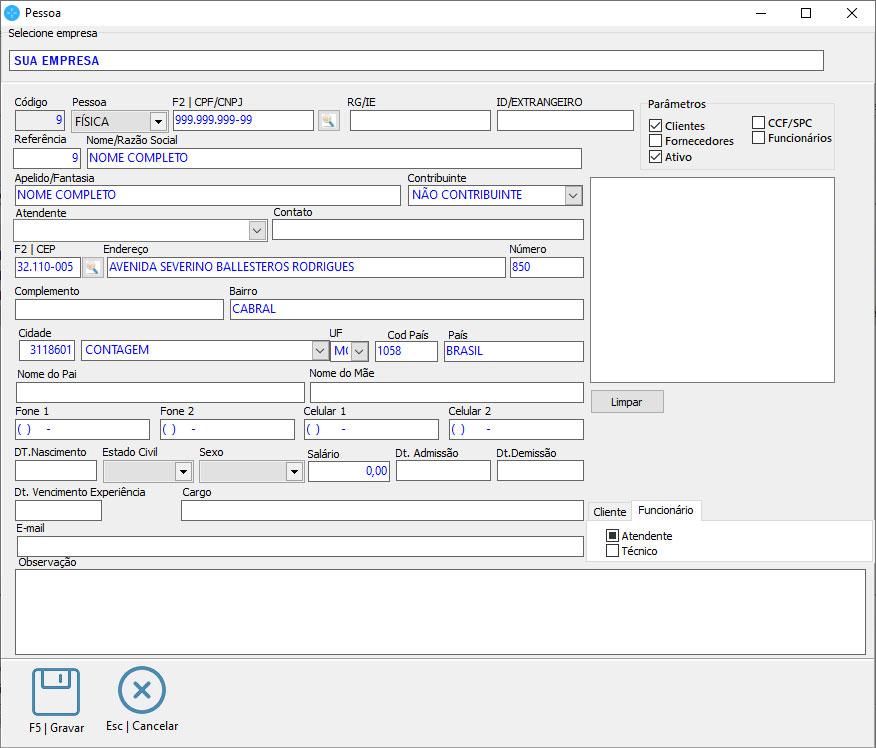
Task: Check the CCF/SPC checkbox
Action: (x=759, y=123)
